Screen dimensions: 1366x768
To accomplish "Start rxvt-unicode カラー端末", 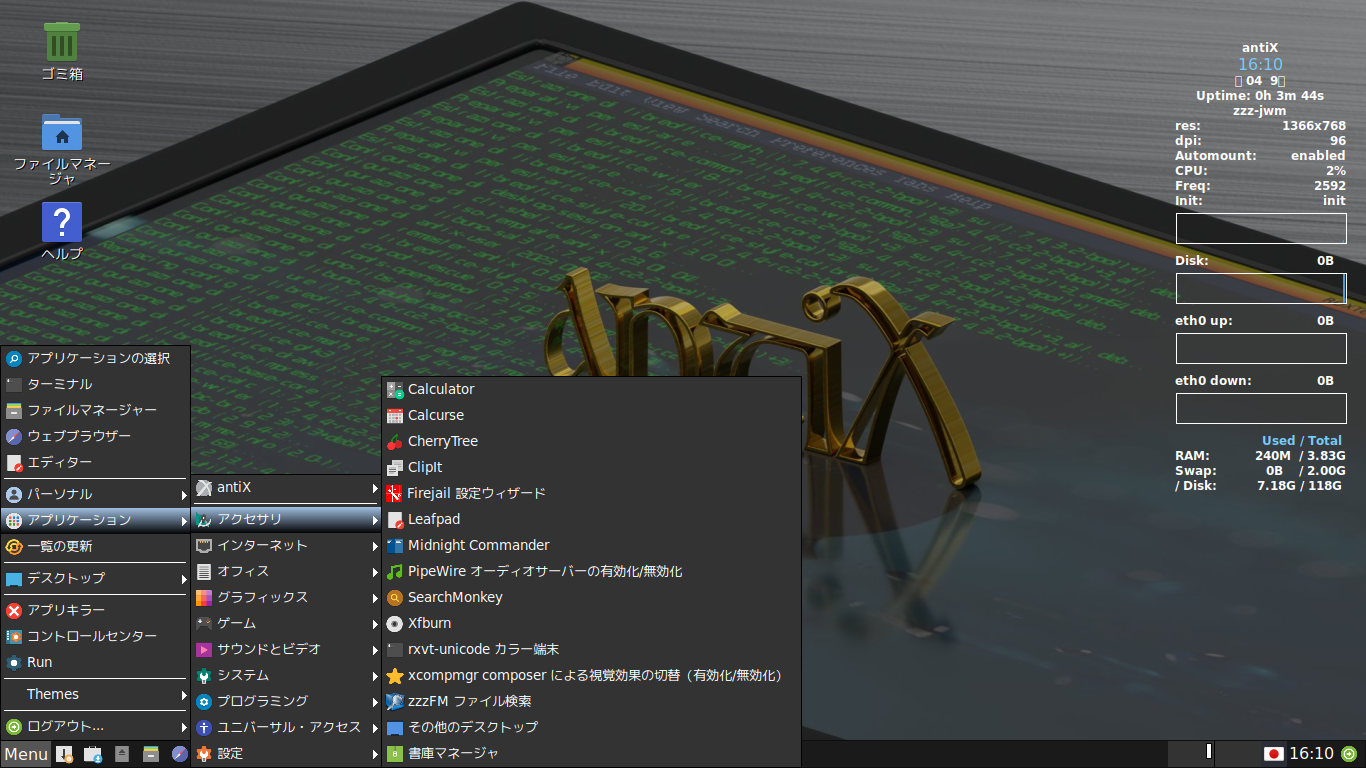I will 591,649.
